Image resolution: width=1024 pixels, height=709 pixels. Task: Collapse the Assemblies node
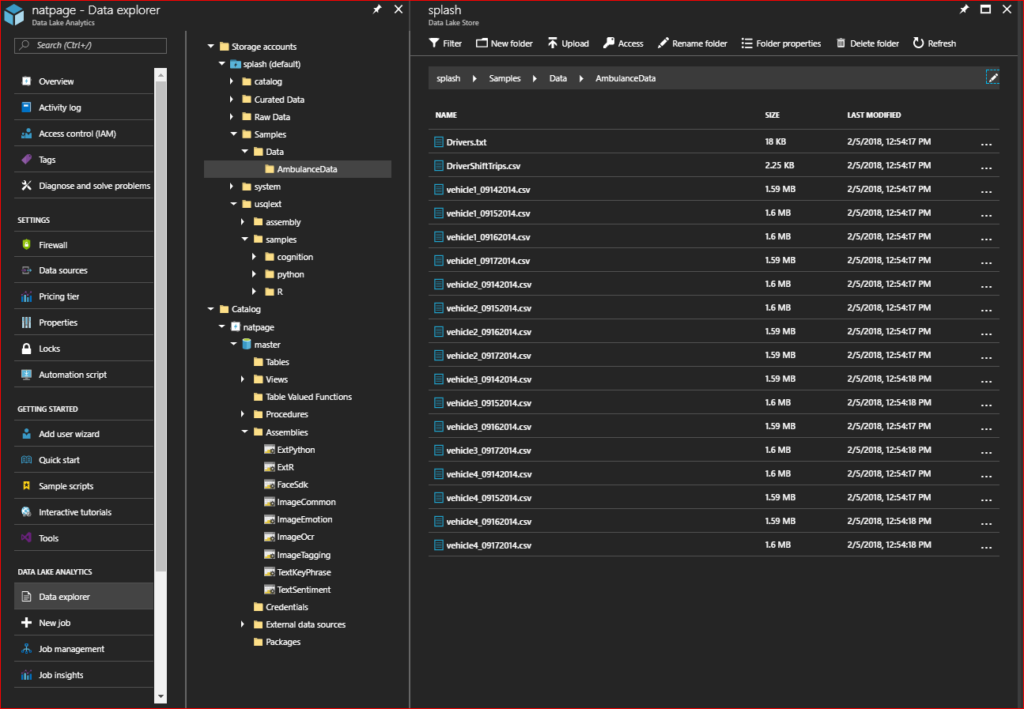[x=245, y=432]
